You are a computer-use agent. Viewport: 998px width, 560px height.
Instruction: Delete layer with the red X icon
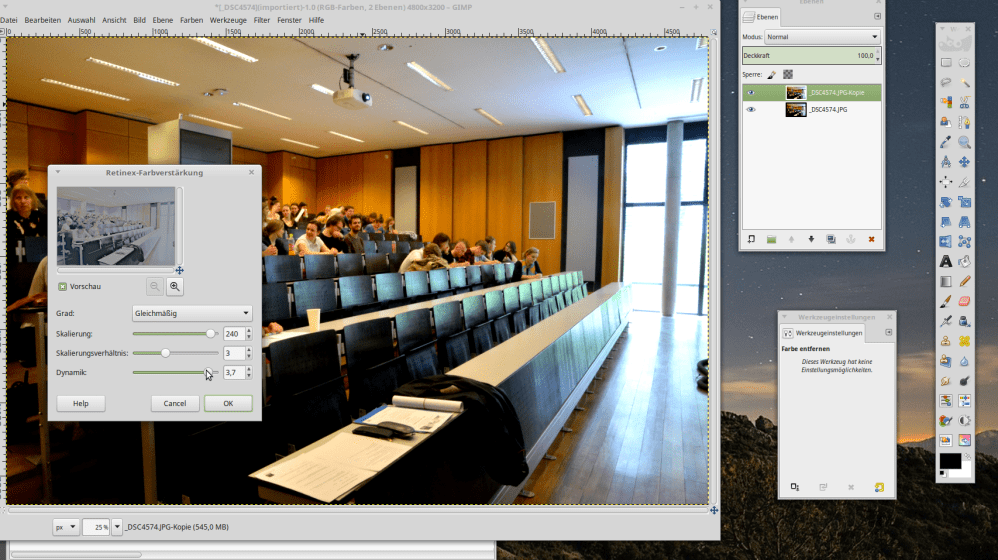coord(871,239)
